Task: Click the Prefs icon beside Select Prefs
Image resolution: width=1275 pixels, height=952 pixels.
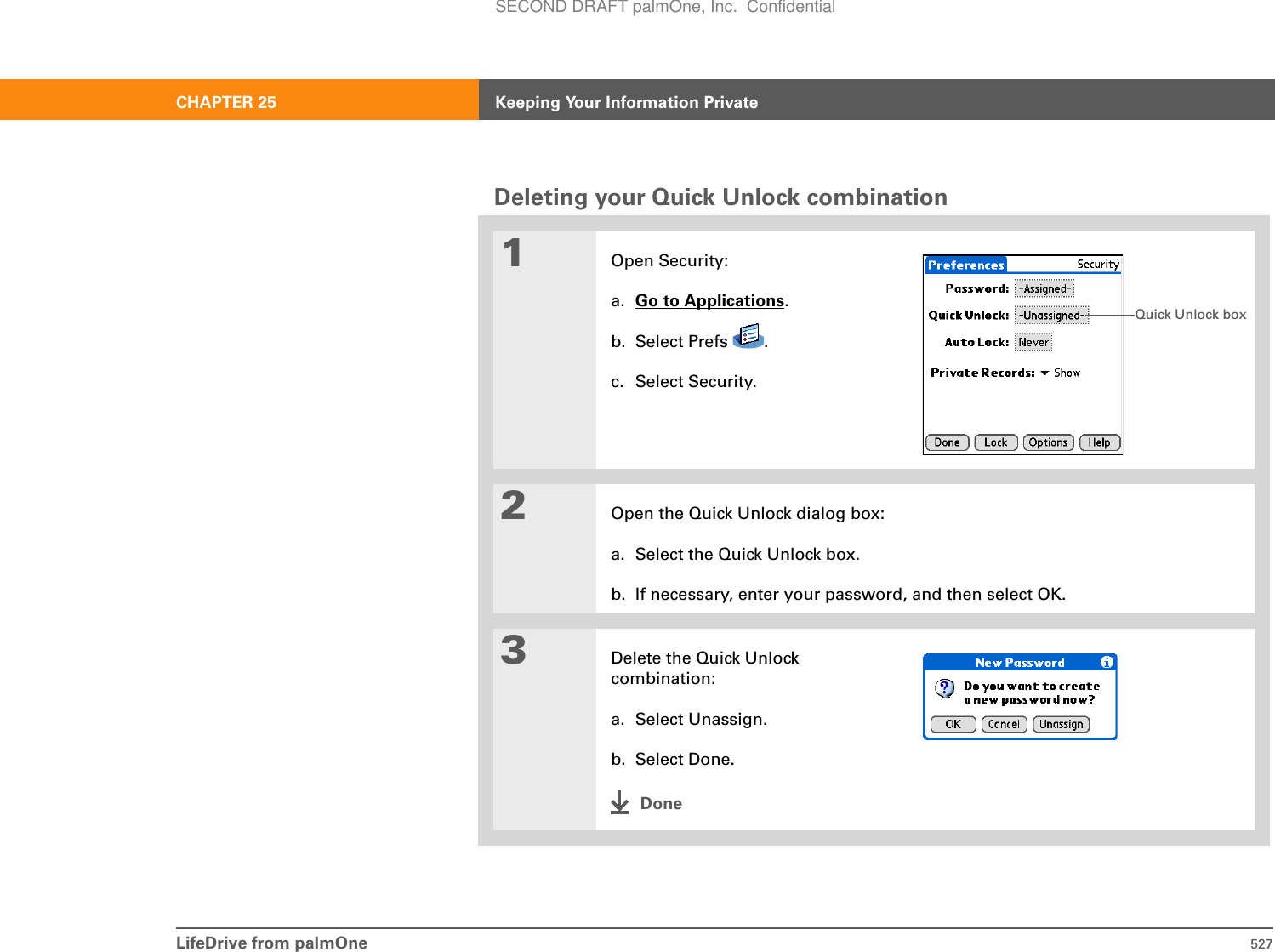Action: (x=748, y=336)
